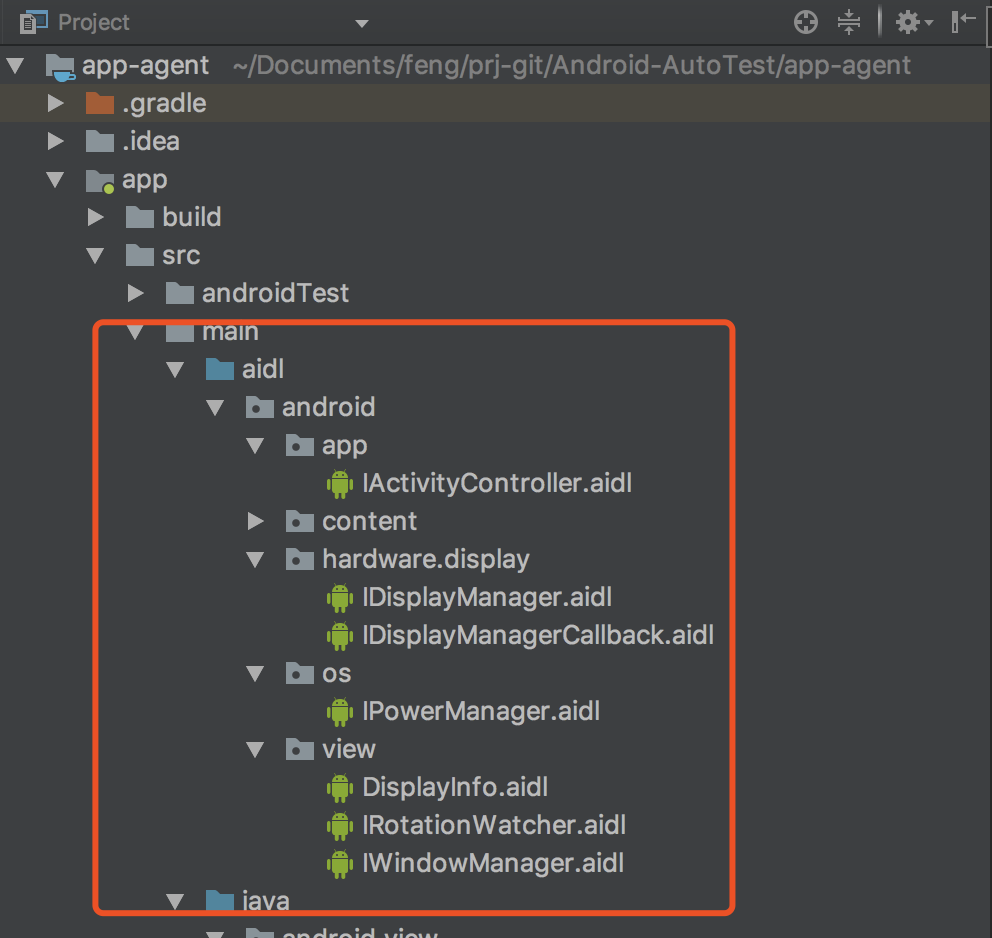Select IDisplayManagerCallback.aidl in the tree
This screenshot has width=992, height=938.
click(x=537, y=636)
